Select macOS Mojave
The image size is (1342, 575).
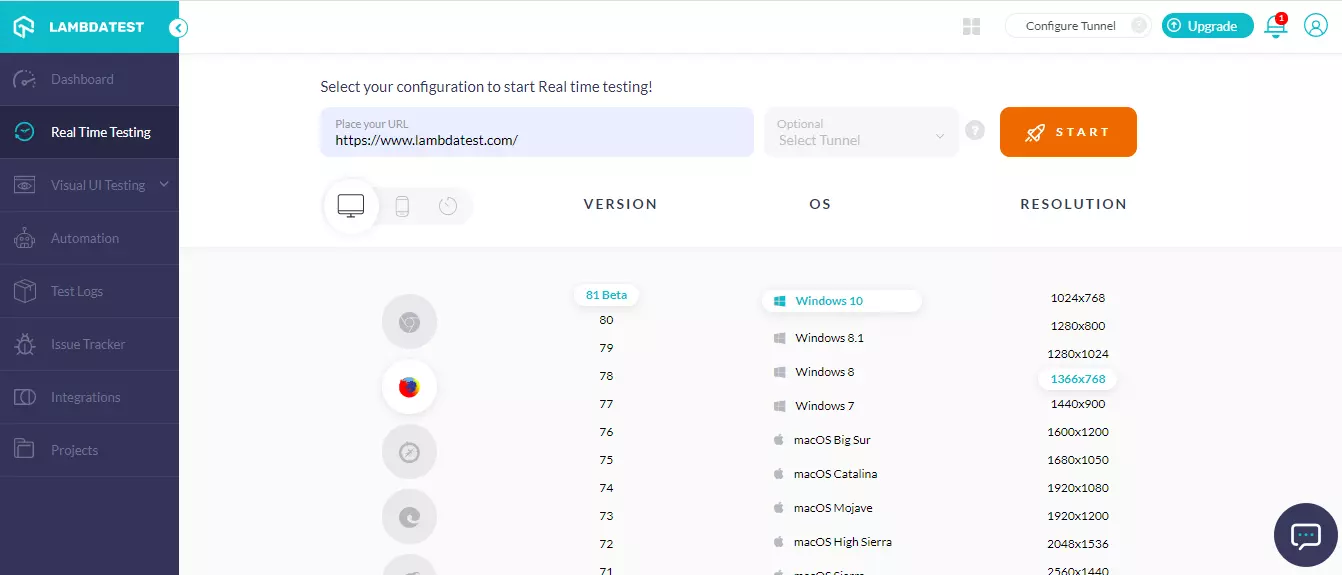822,508
